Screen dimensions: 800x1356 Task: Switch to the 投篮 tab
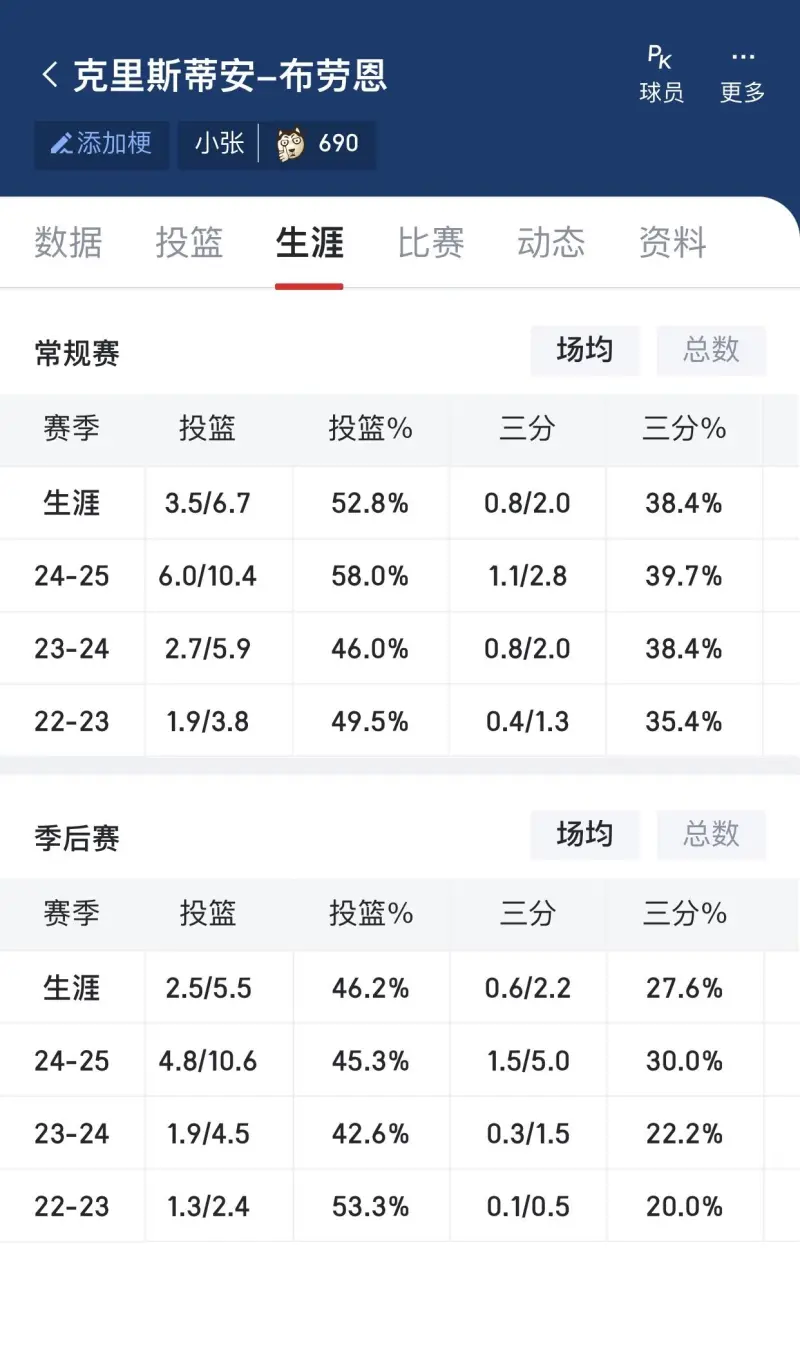[x=189, y=243]
